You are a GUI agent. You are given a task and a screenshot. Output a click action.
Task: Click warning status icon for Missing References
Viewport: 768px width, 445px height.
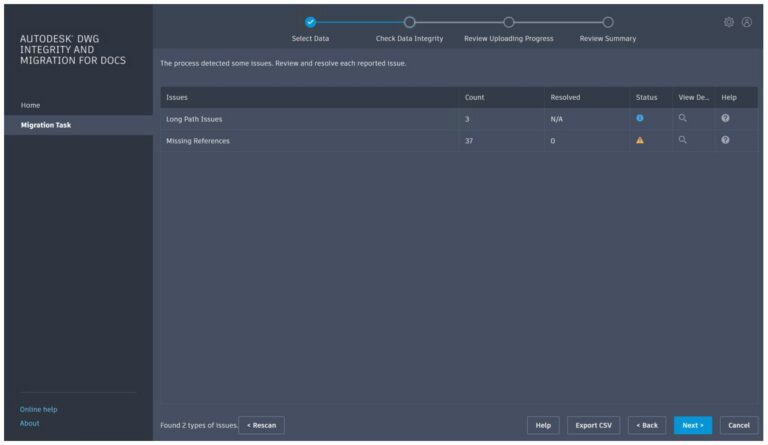[640, 140]
